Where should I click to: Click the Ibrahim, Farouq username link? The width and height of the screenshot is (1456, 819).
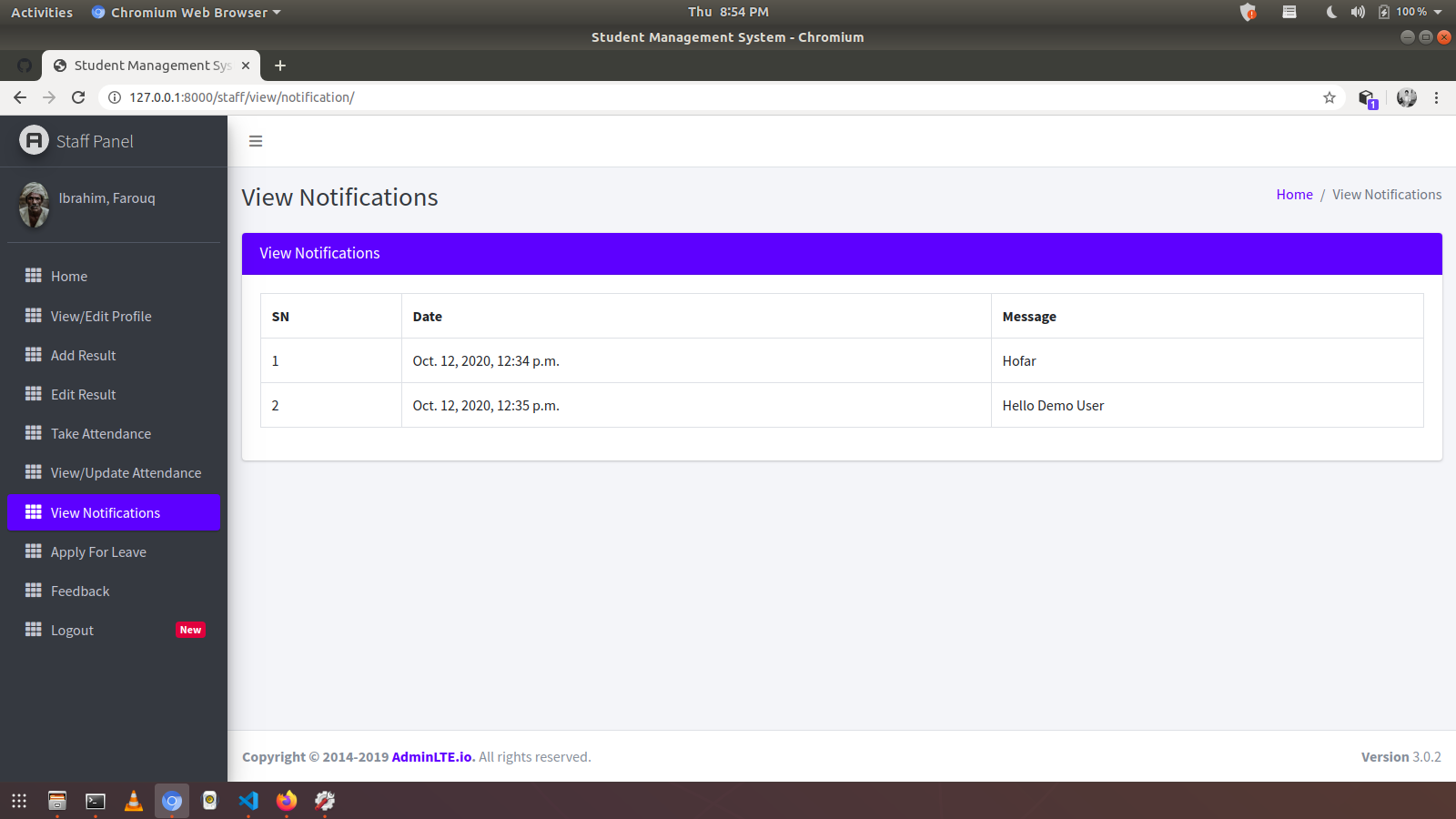107,198
